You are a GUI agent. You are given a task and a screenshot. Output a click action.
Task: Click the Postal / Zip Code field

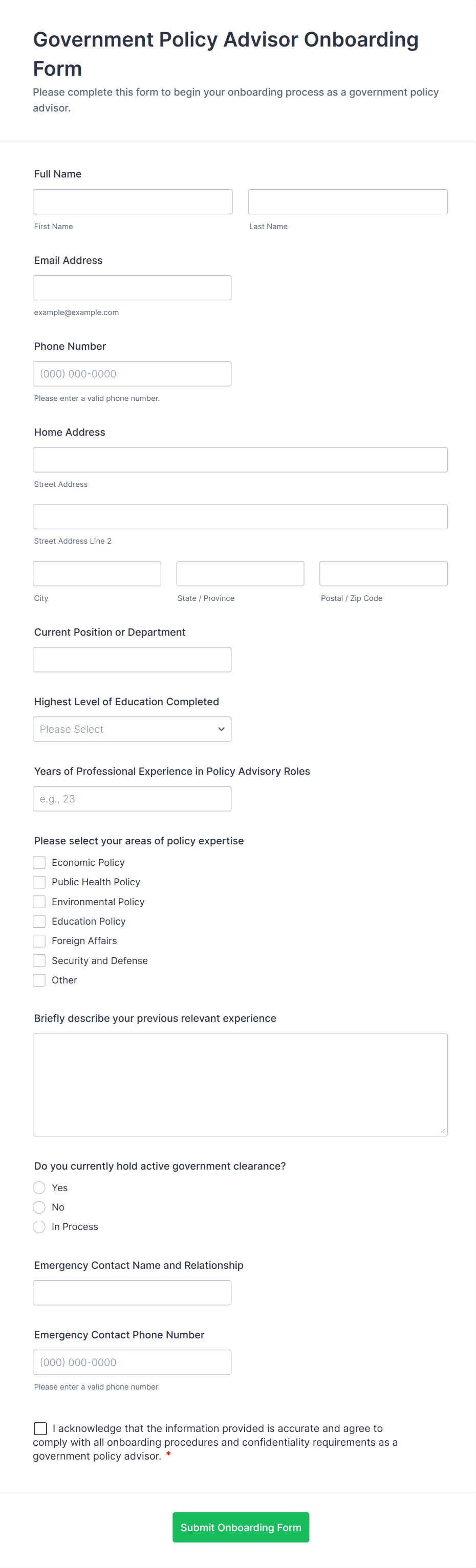click(x=383, y=573)
